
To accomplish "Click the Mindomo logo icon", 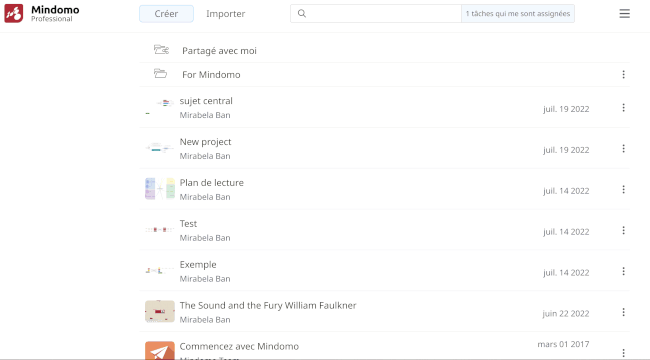I will click(14, 13).
